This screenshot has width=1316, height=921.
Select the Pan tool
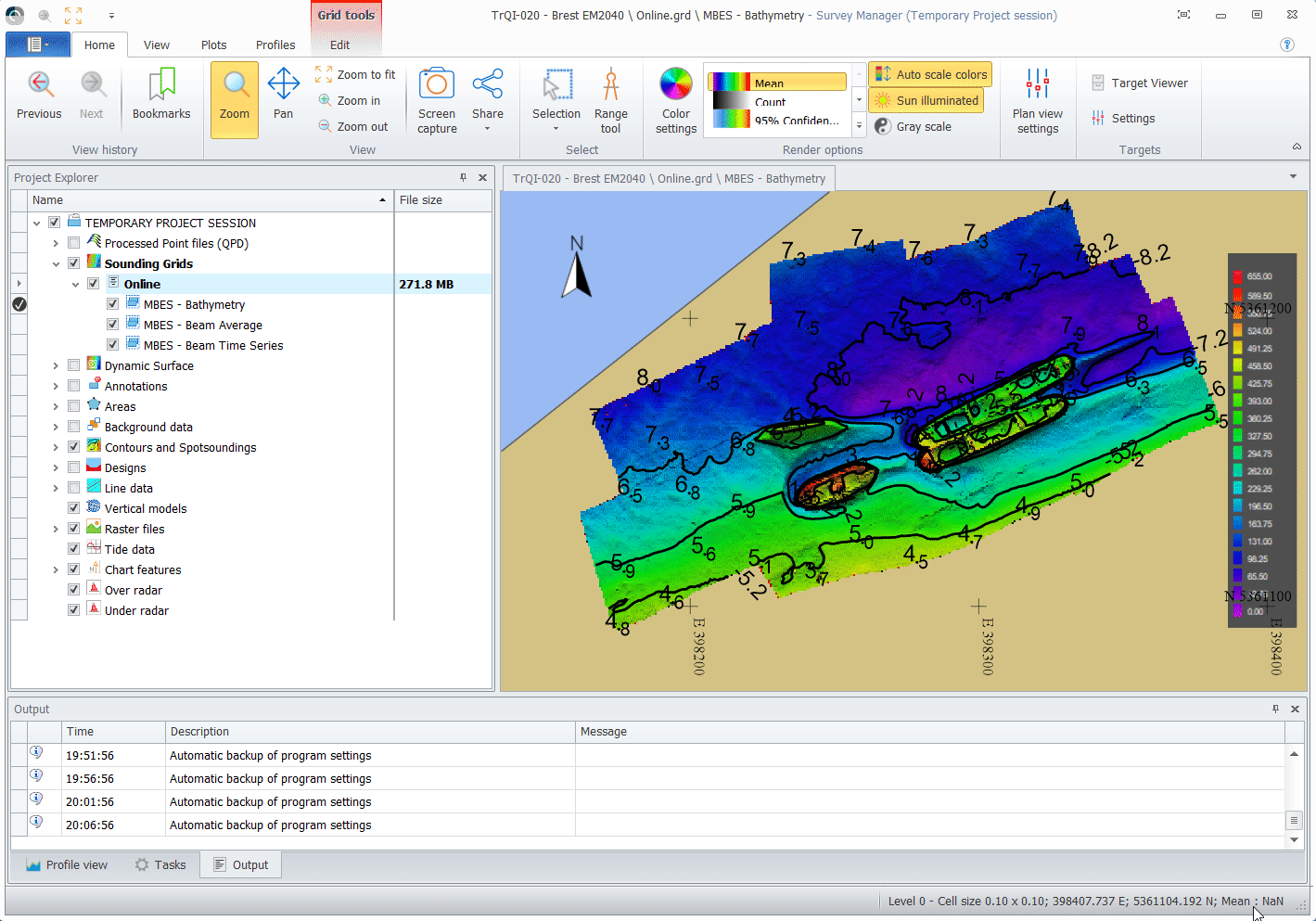point(283,95)
